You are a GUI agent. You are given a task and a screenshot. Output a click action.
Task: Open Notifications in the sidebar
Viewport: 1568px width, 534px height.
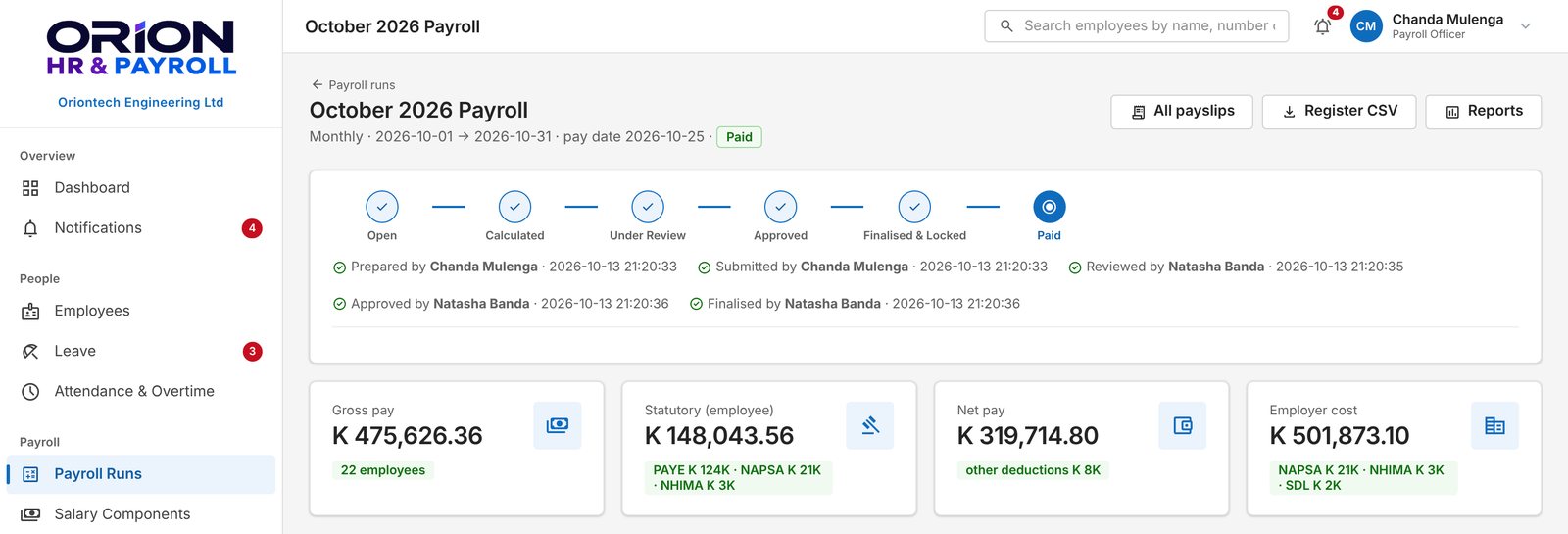140,228
